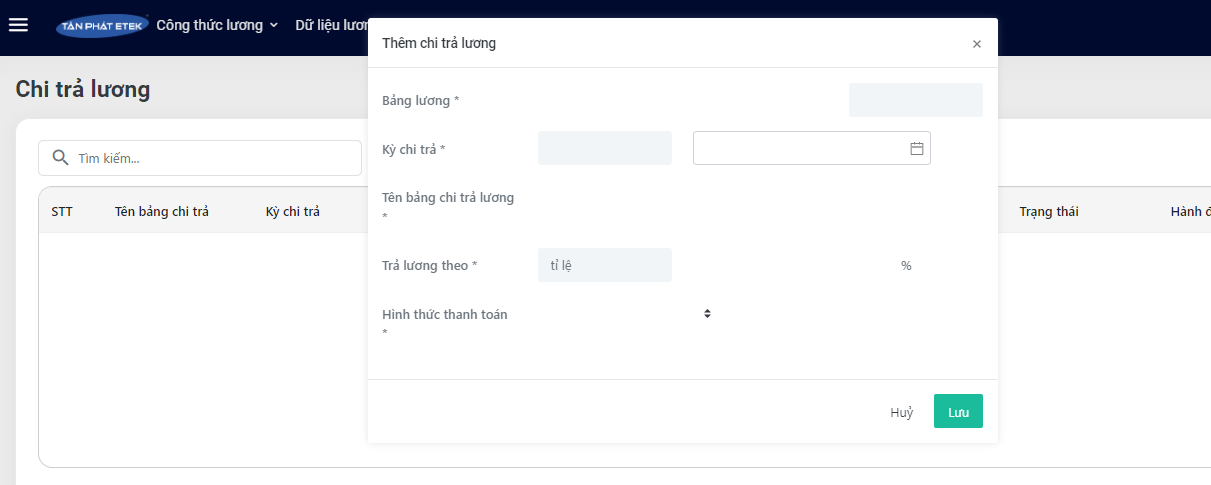Click the Kỳ chi trả grey field

[x=605, y=148]
